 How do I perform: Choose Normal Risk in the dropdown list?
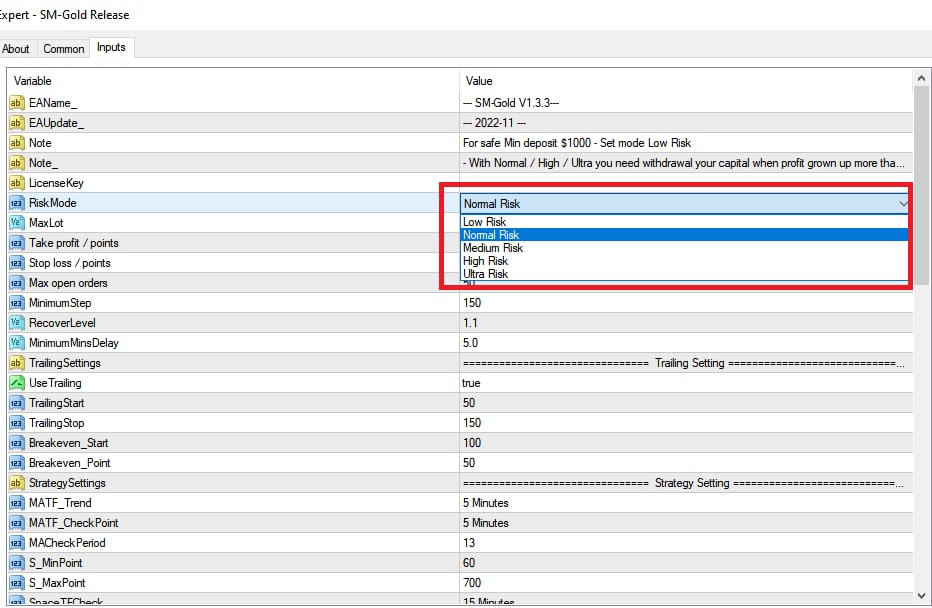(685, 235)
